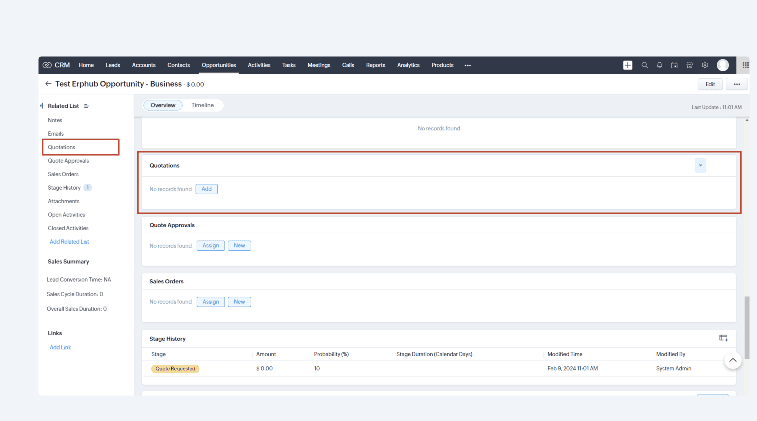Click the Stage History column settings icon
Screen dimensions: 757x421
(x=723, y=338)
